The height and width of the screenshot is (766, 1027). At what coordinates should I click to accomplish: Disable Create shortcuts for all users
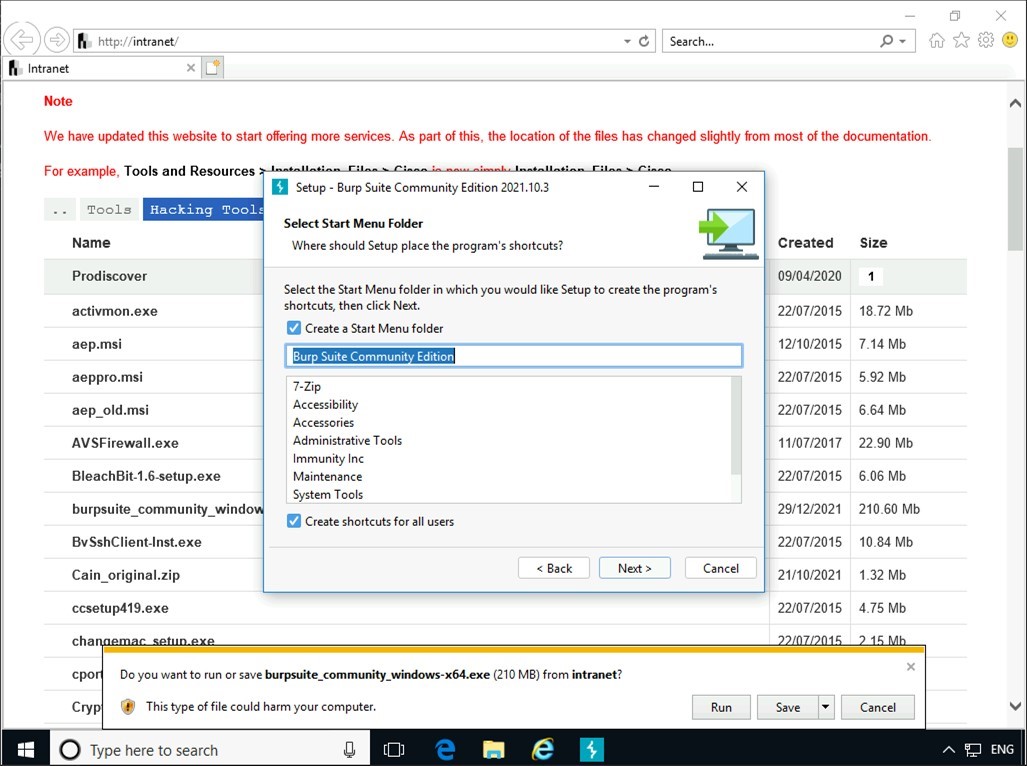coord(293,521)
